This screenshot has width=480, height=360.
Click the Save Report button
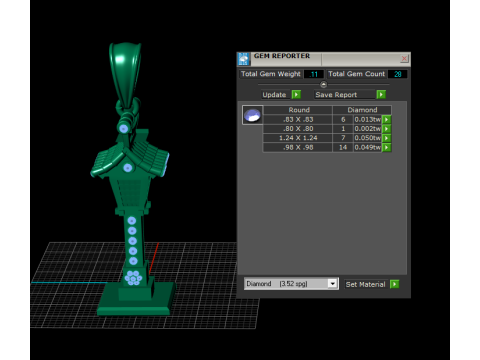[345, 95]
